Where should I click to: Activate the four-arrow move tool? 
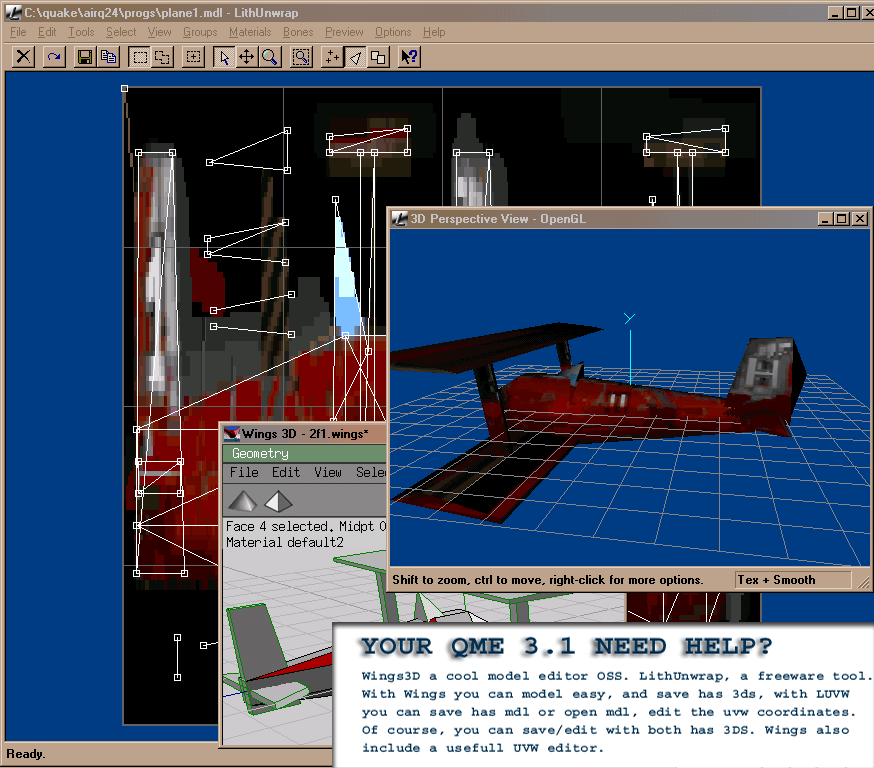pyautogui.click(x=246, y=57)
